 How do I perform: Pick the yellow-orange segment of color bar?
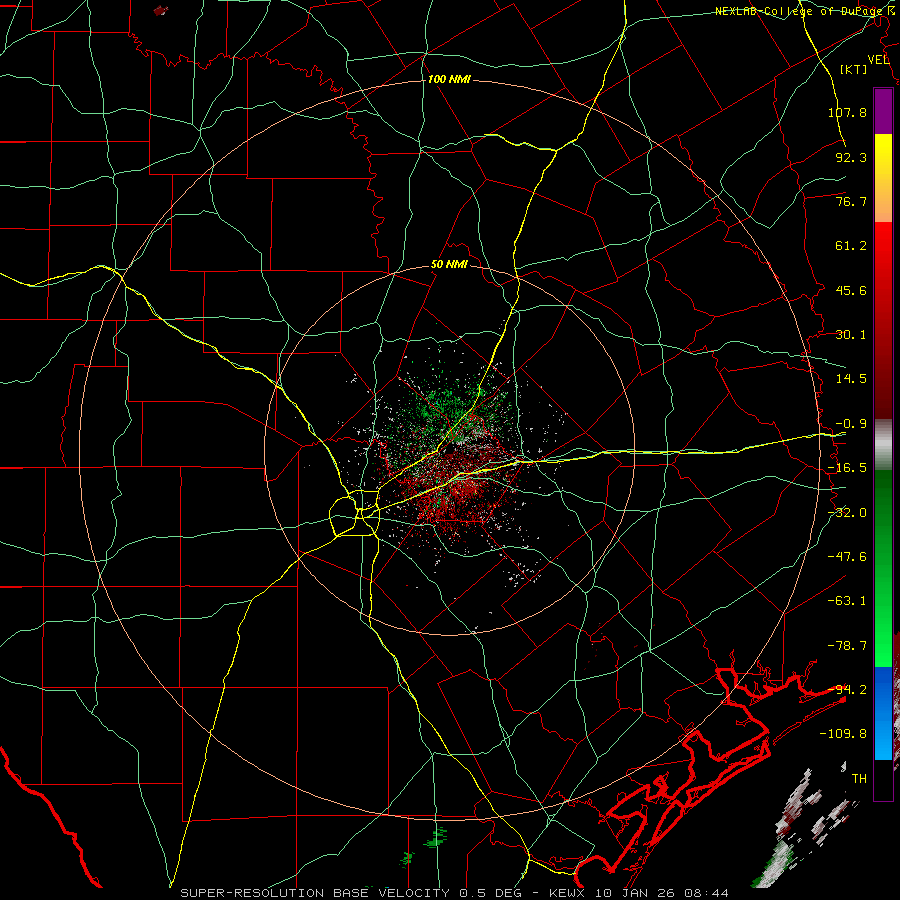pyautogui.click(x=883, y=178)
